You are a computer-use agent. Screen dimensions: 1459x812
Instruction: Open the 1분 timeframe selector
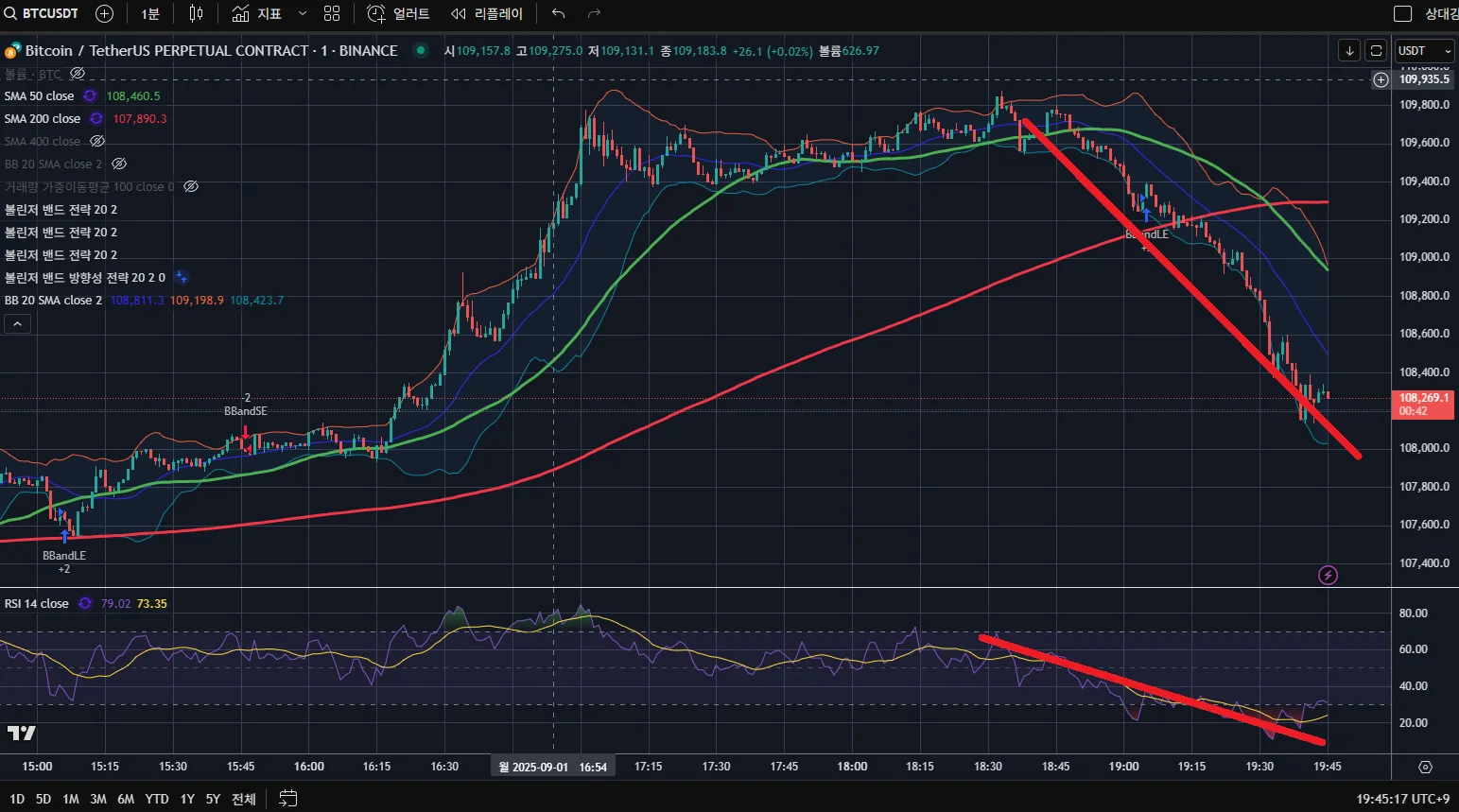(150, 14)
